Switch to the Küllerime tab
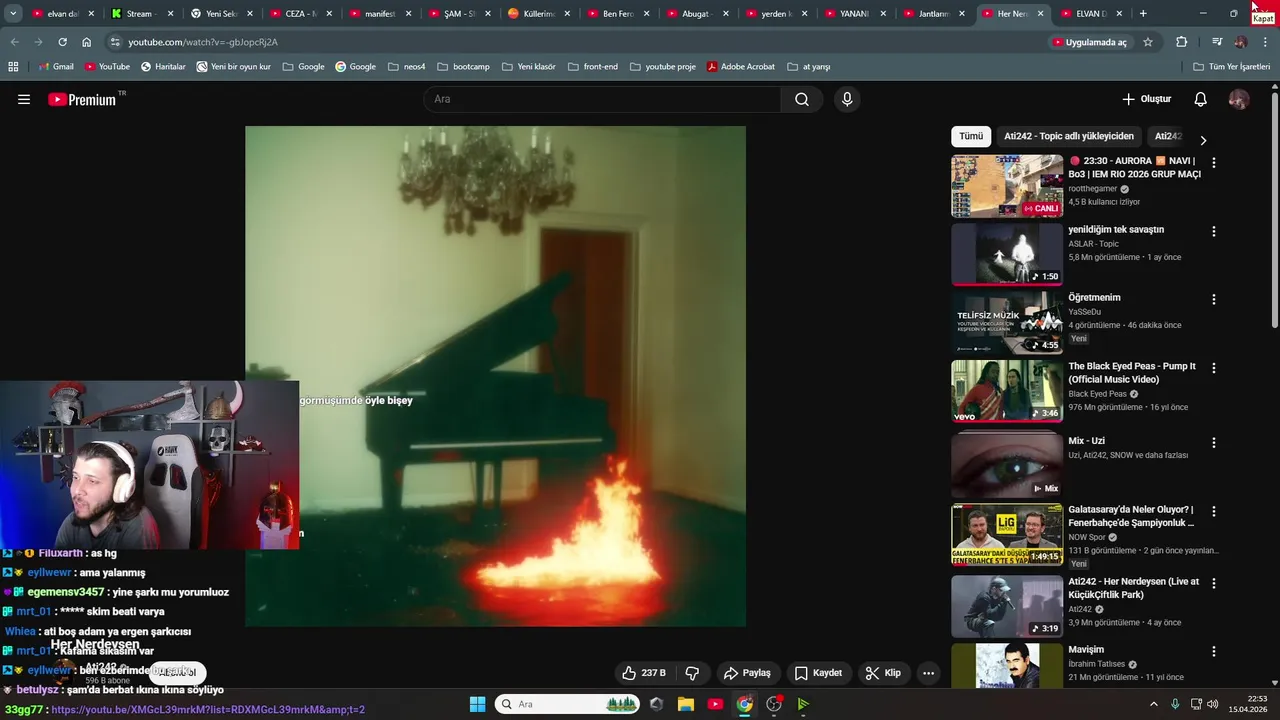 tap(538, 14)
